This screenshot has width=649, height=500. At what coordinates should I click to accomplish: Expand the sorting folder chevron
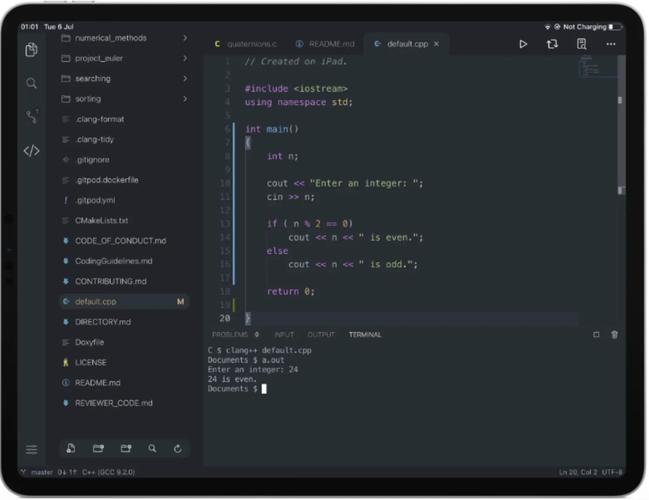click(185, 99)
